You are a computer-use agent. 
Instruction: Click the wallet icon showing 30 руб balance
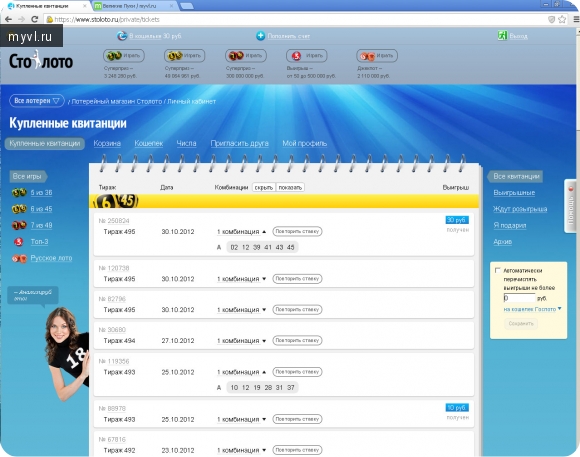coord(122,36)
